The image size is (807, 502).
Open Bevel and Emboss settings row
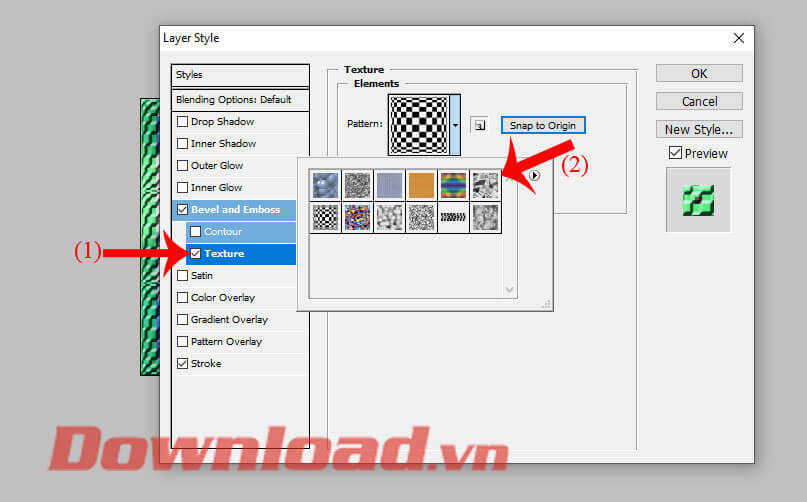click(x=235, y=210)
